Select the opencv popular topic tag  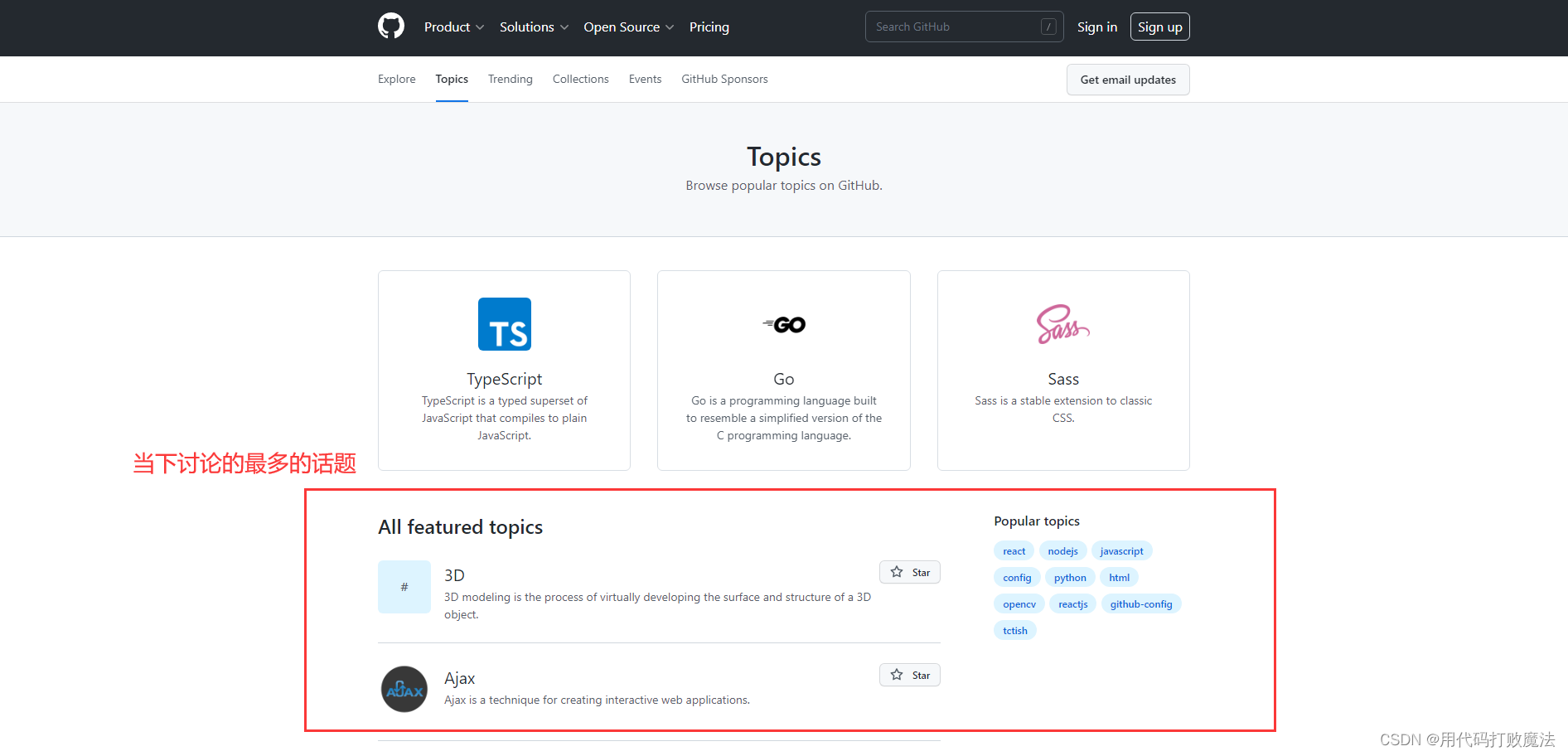(1019, 604)
